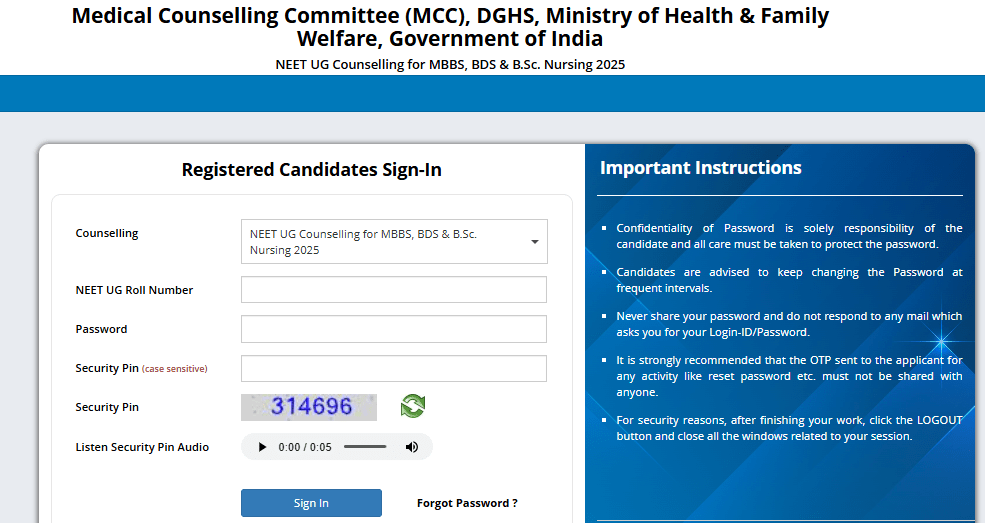Screen dimensions: 985x523
Task: Play the security pin audio
Action: pyautogui.click(x=262, y=447)
